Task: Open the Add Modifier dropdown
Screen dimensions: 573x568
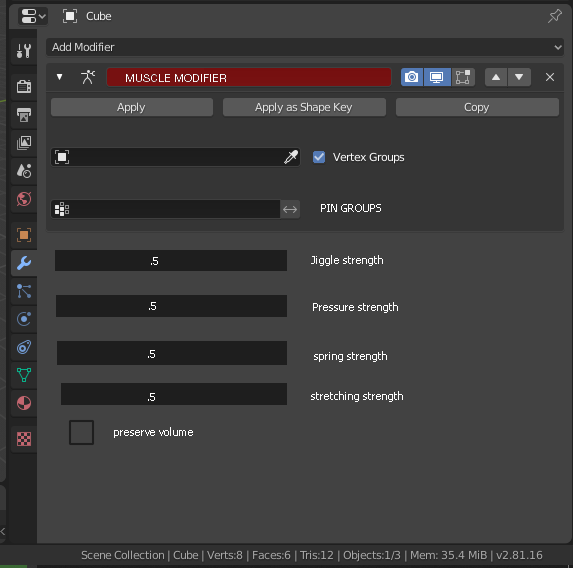Action: click(x=305, y=47)
